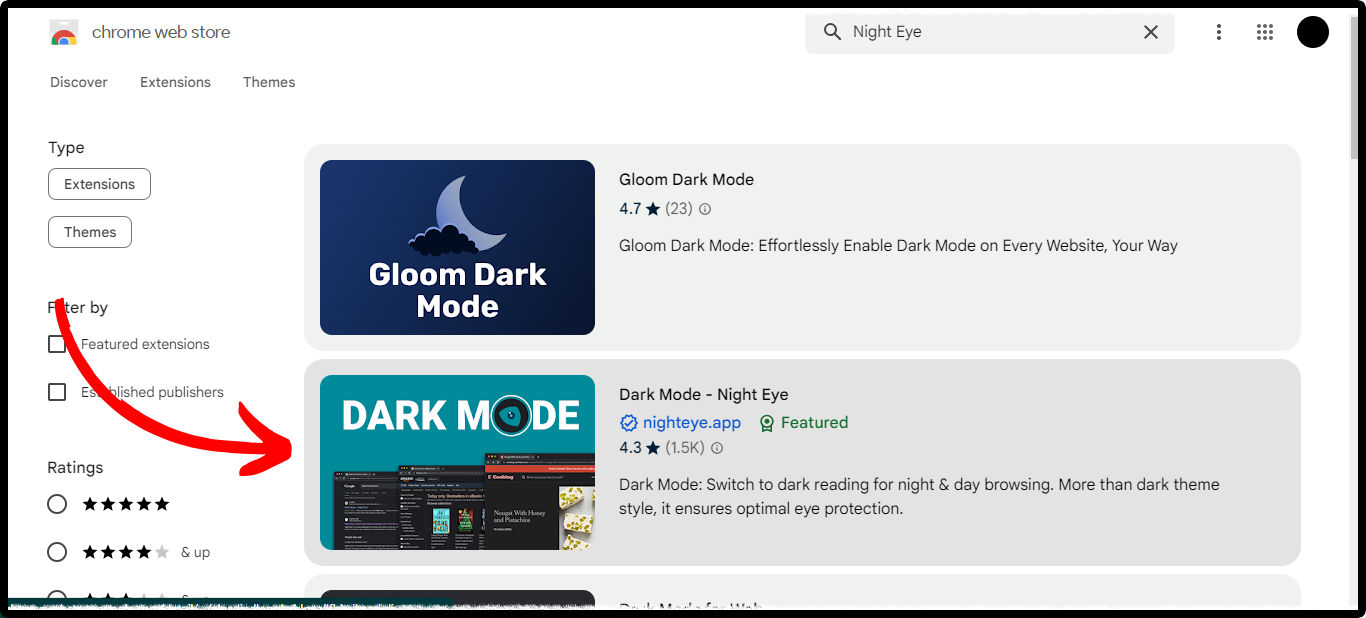Click the Gloom Dark Mode description text
This screenshot has height=618, width=1366.
pyautogui.click(x=898, y=246)
